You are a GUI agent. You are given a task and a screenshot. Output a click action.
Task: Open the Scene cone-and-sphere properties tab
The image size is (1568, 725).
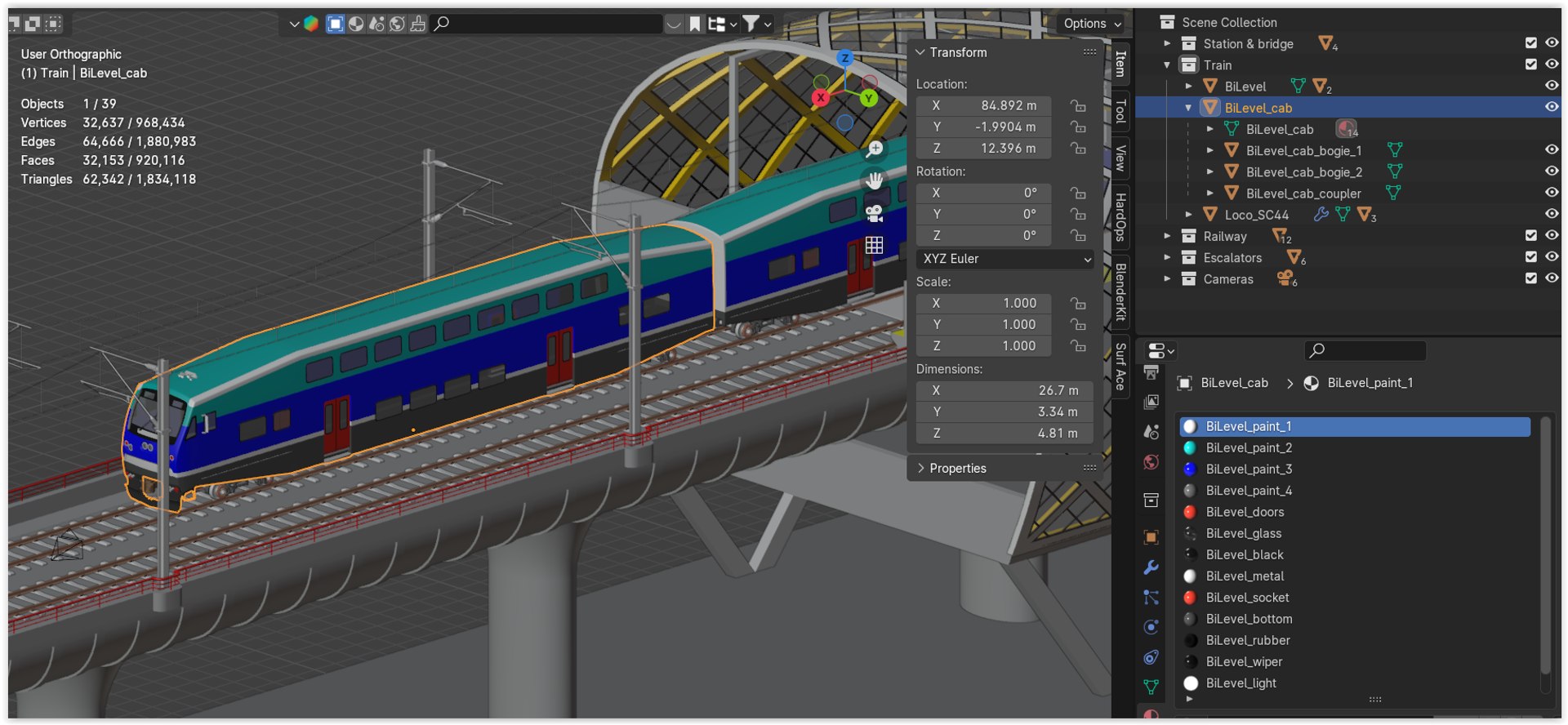pyautogui.click(x=1151, y=432)
